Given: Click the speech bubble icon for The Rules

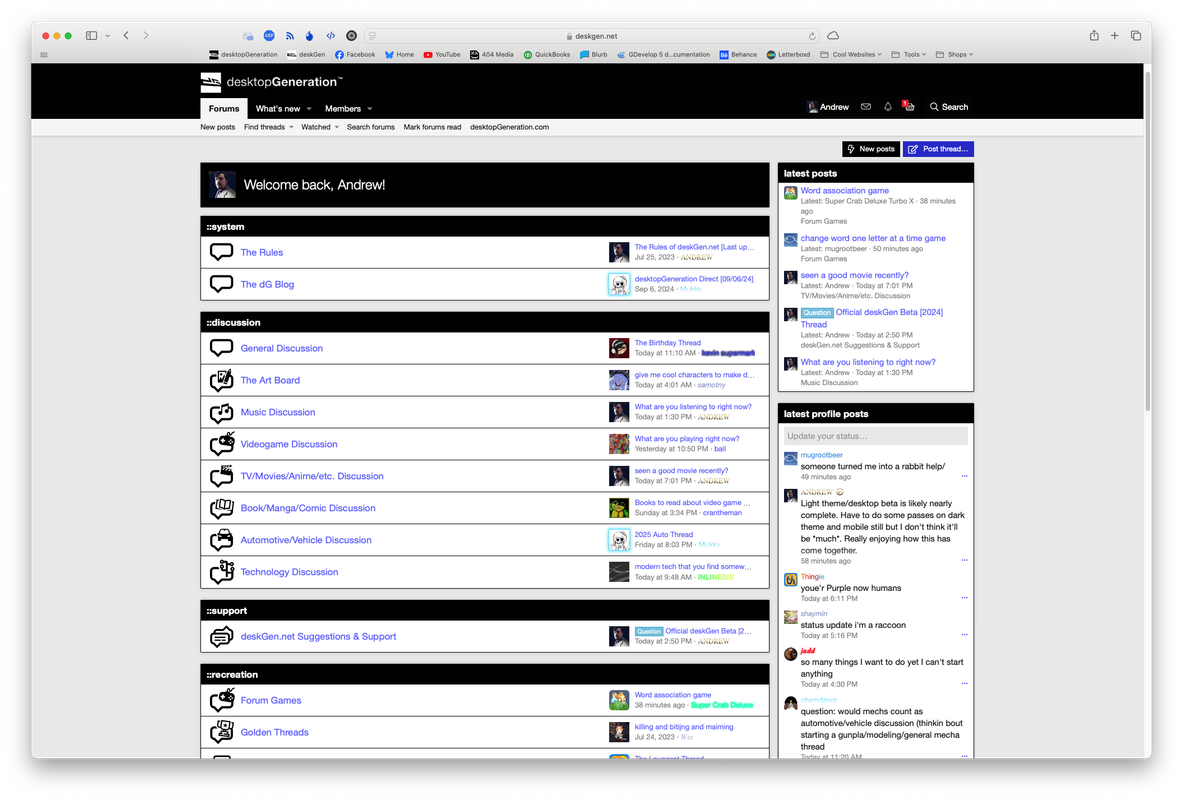Looking at the screenshot, I should pyautogui.click(x=221, y=252).
